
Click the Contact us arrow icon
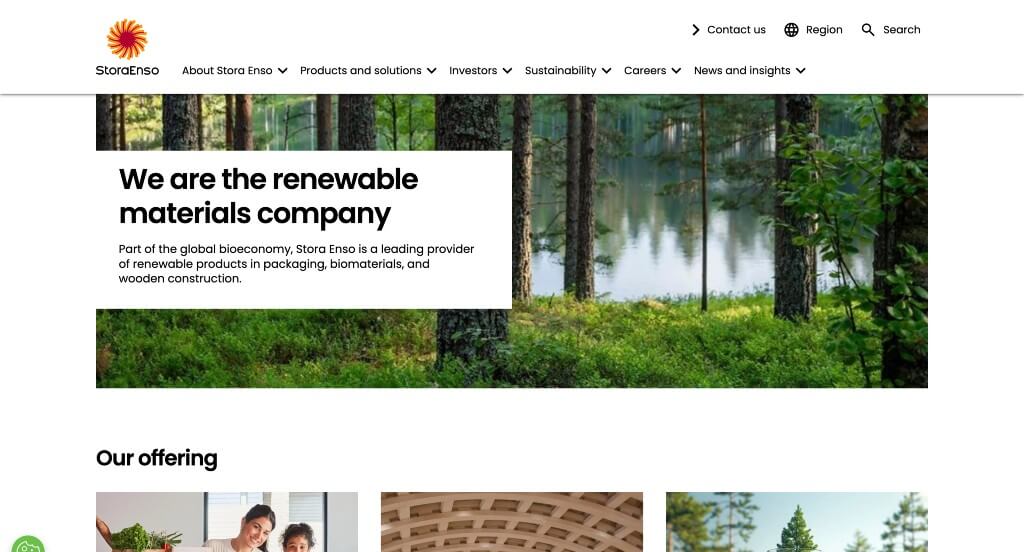[696, 30]
